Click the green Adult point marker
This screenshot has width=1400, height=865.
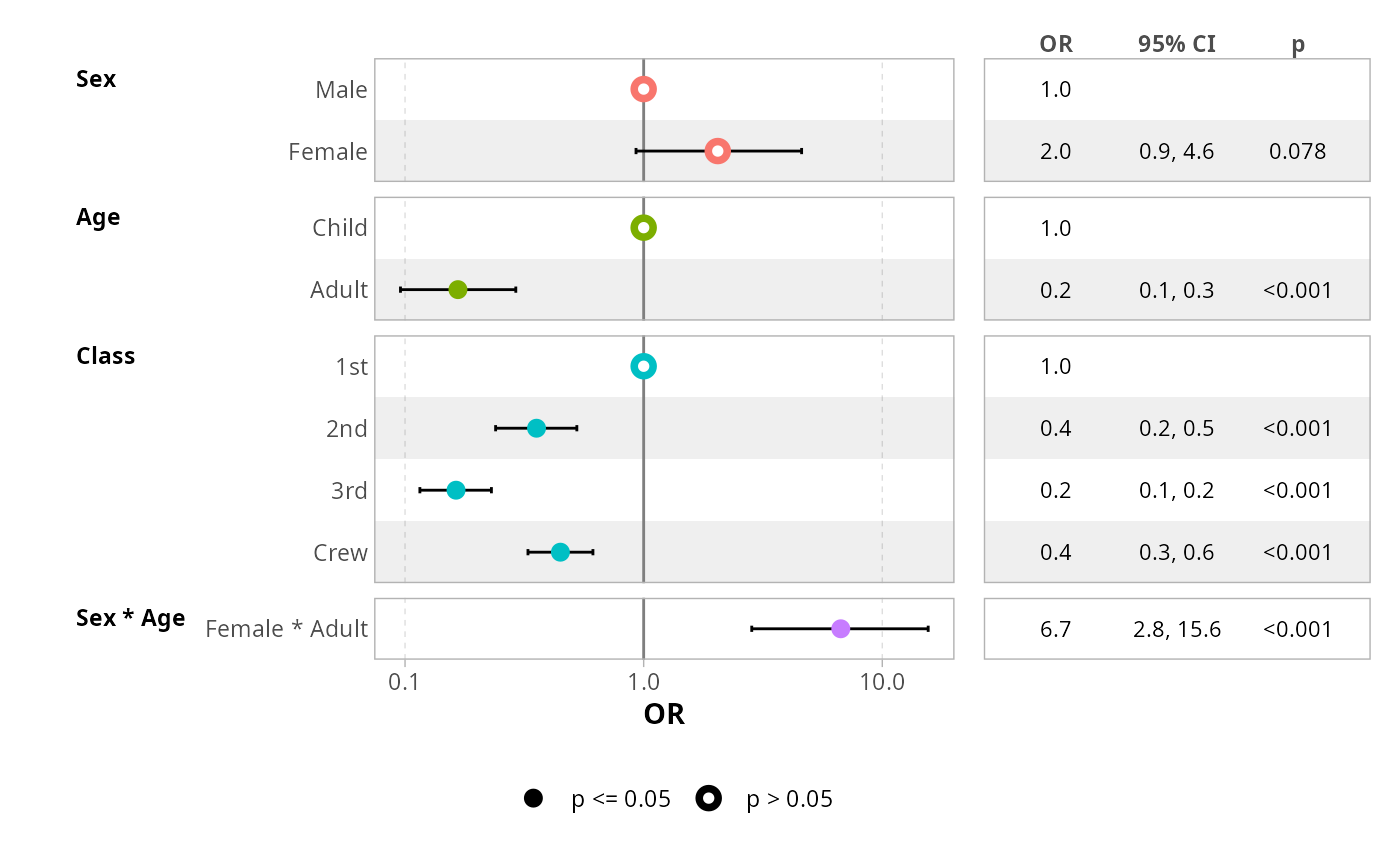(x=457, y=290)
